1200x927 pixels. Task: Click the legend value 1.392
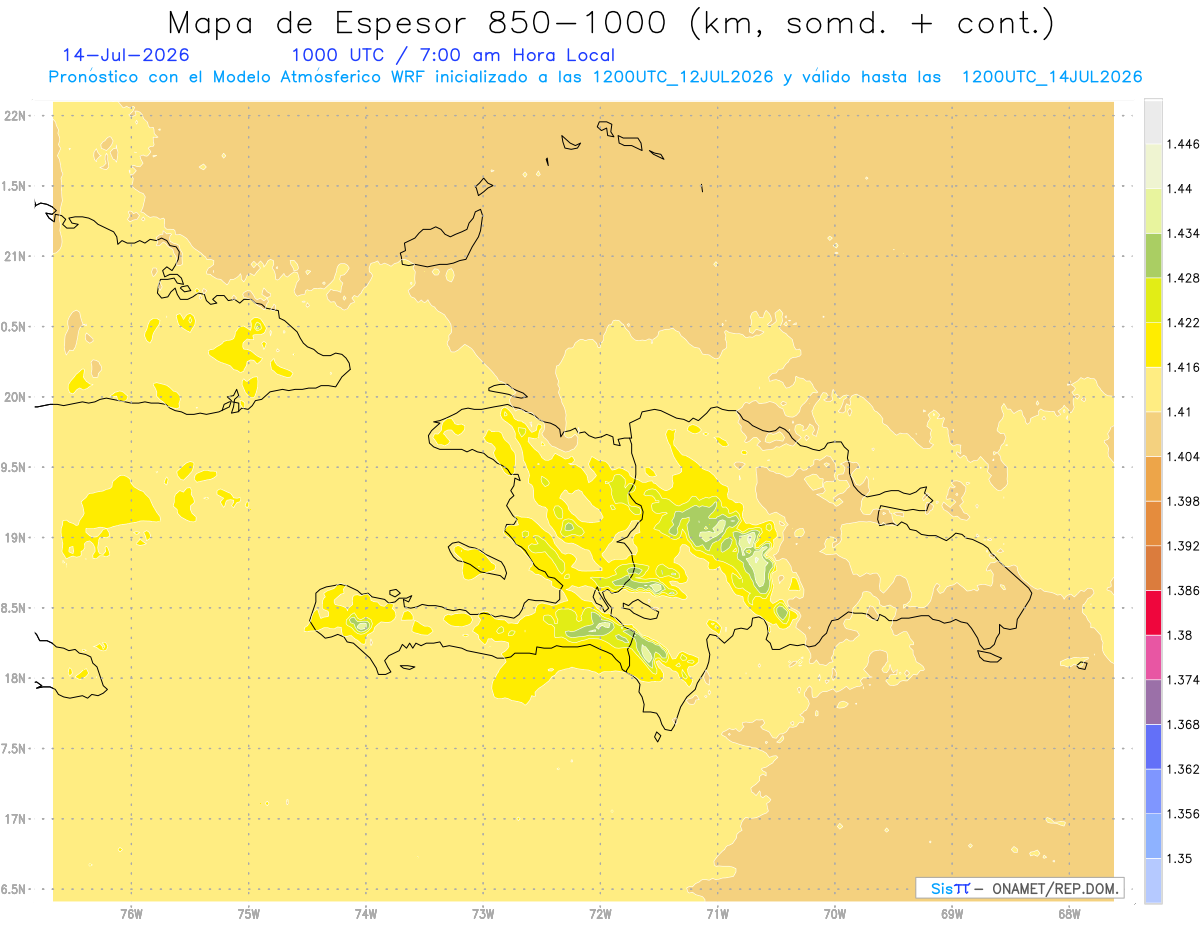pos(1183,546)
